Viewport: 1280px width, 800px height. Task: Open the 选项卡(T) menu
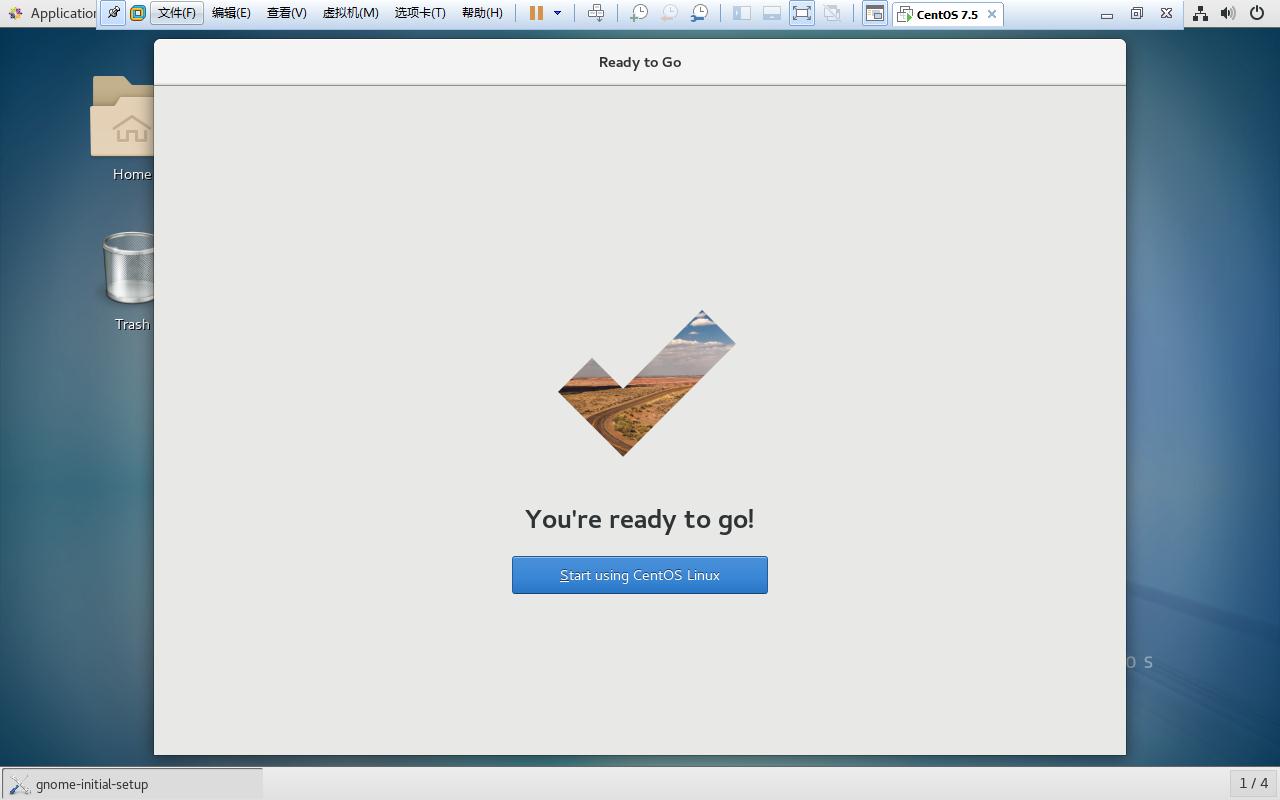click(420, 13)
